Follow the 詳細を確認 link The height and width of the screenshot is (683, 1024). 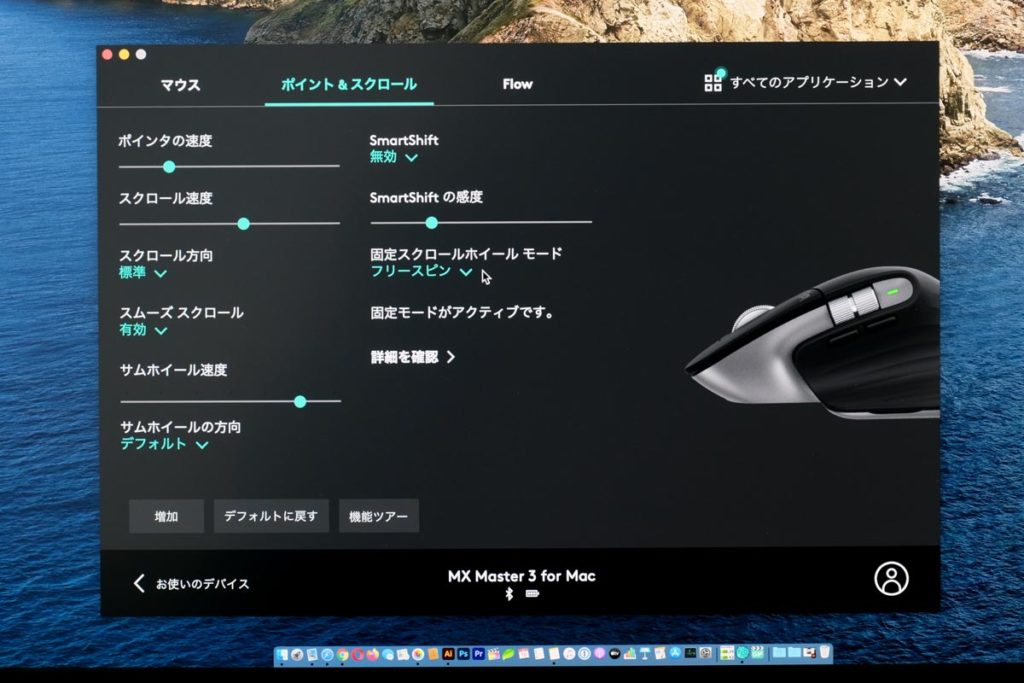point(413,357)
